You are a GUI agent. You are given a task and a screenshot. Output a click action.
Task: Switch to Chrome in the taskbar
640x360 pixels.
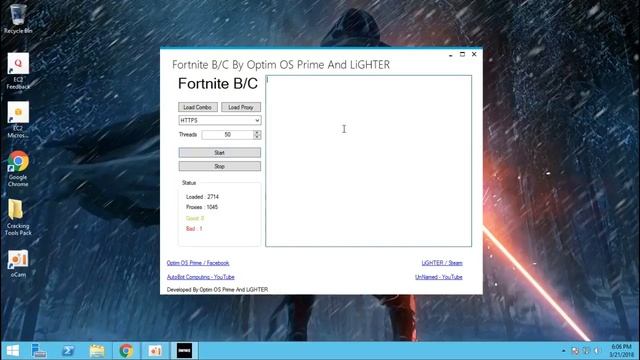(x=126, y=351)
